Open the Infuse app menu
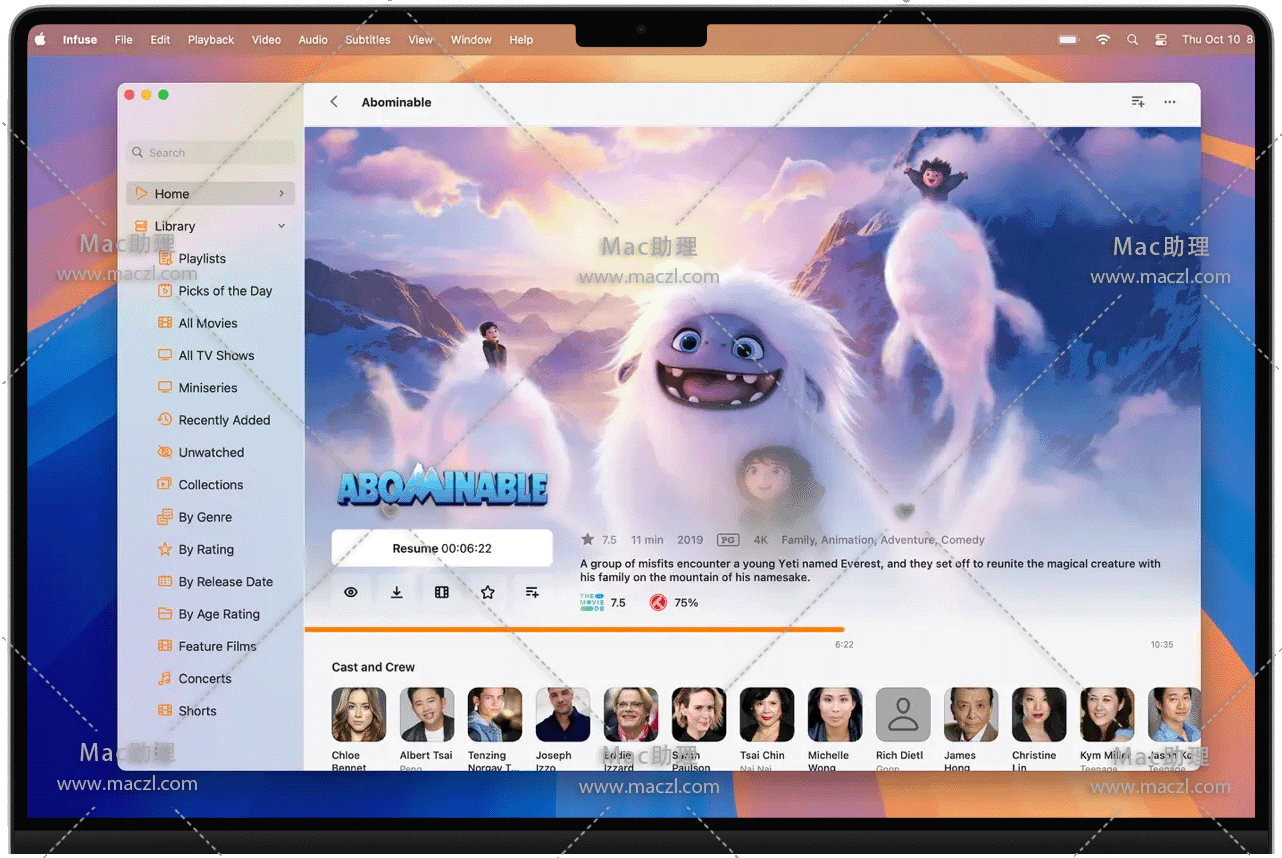Viewport: 1282px width, 858px height. [x=80, y=40]
